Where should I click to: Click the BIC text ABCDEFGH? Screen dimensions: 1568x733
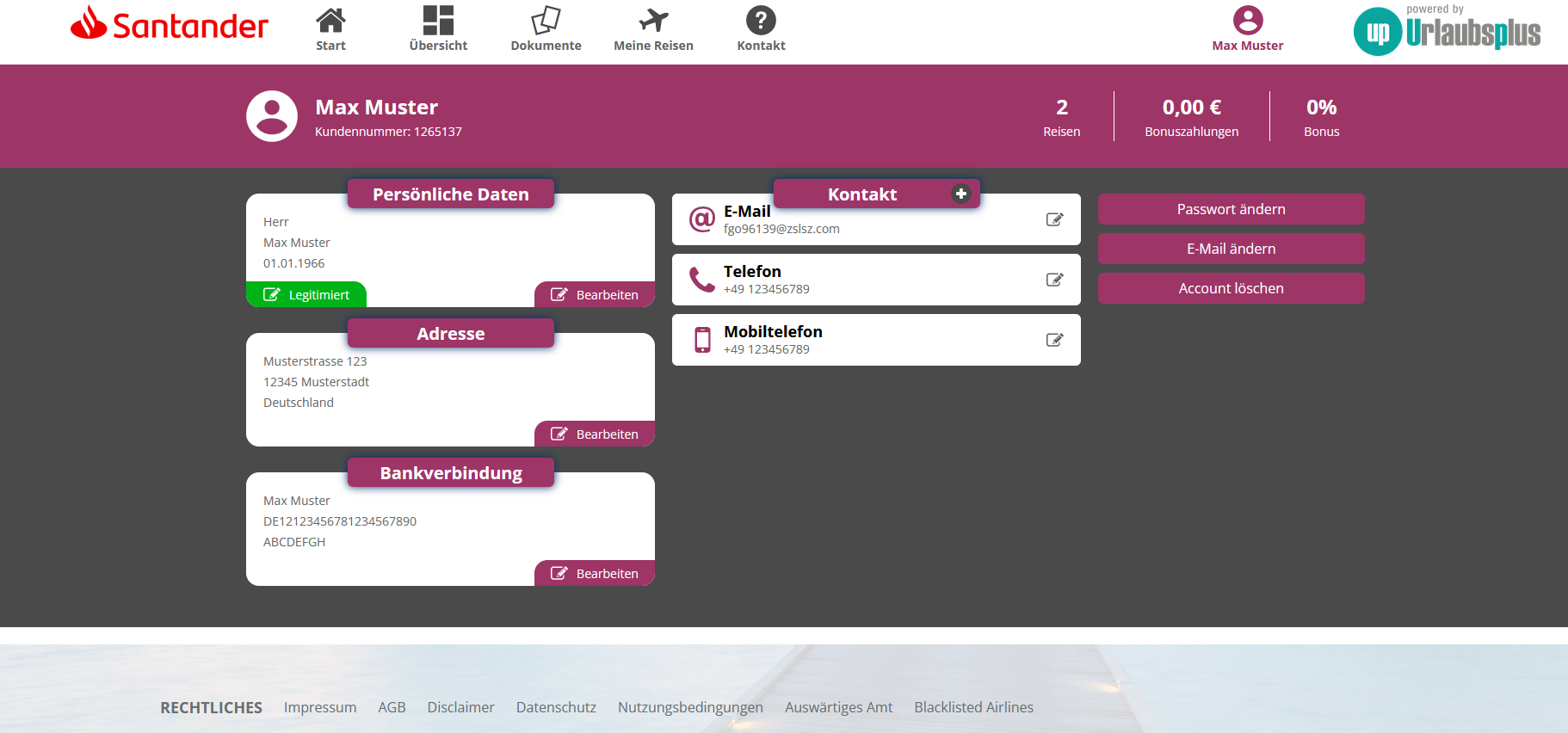294,542
